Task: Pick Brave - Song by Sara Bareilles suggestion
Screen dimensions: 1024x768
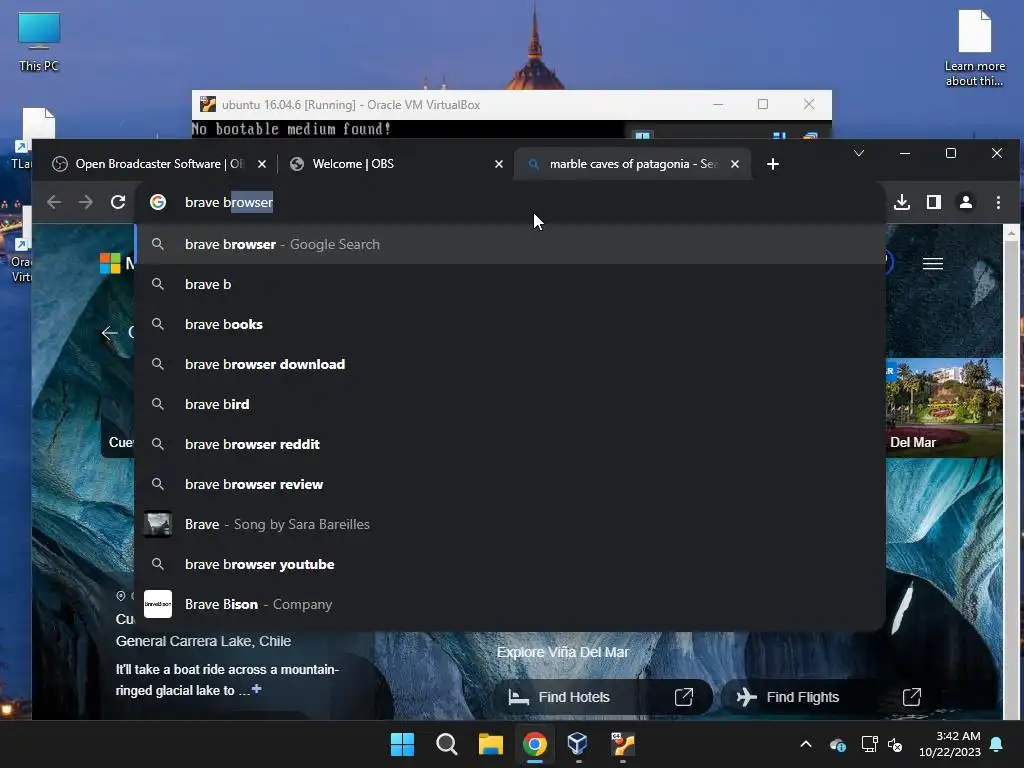Action: point(510,524)
